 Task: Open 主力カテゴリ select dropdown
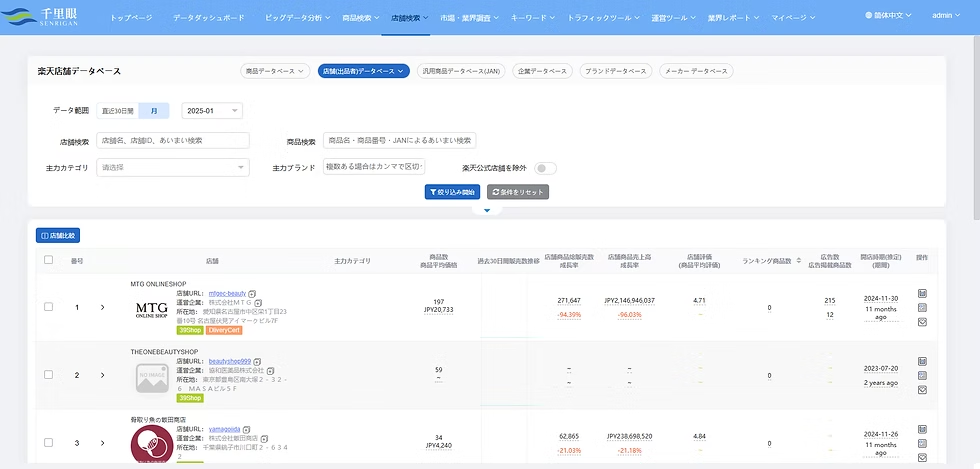click(173, 168)
